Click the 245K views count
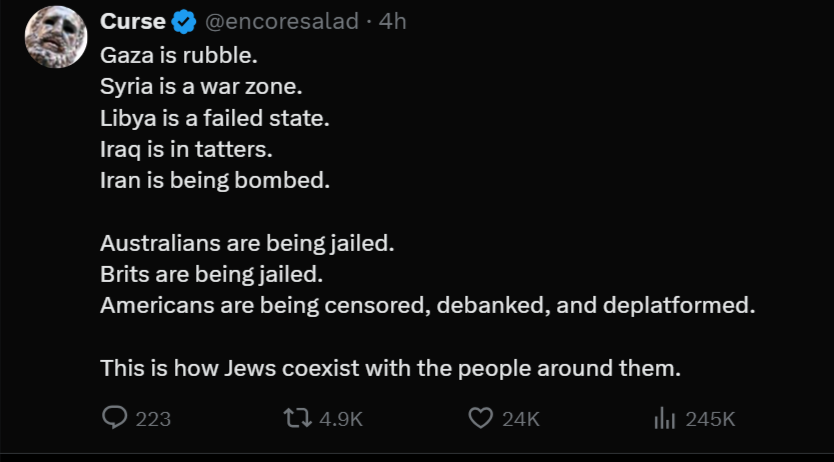Viewport: 834px width, 462px height. click(x=710, y=419)
